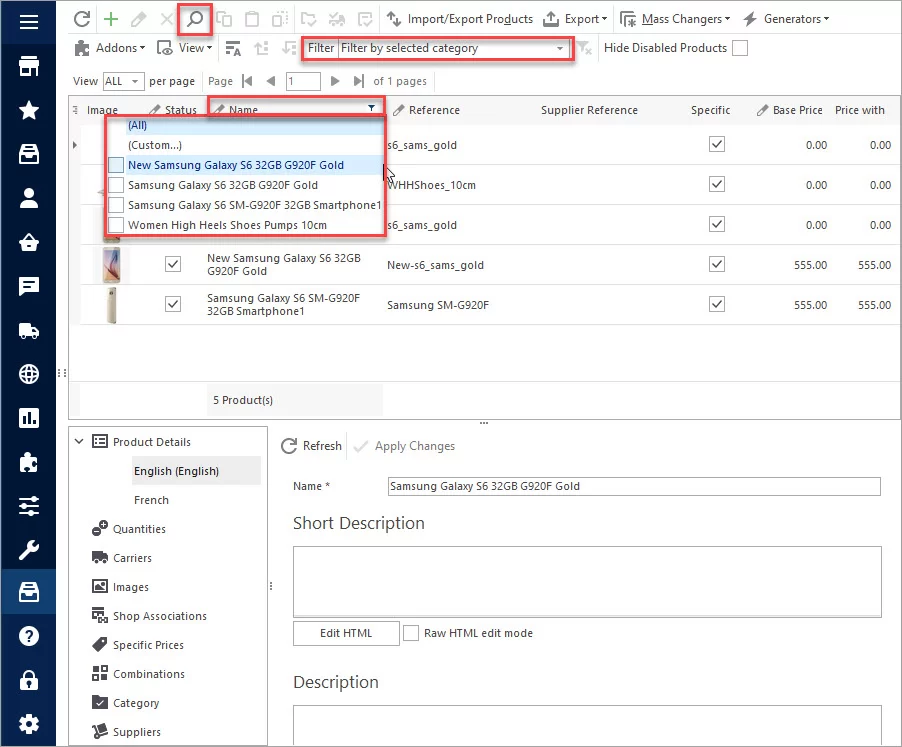Open the star favorites section in the sidebar
The image size is (902, 747).
coord(29,110)
